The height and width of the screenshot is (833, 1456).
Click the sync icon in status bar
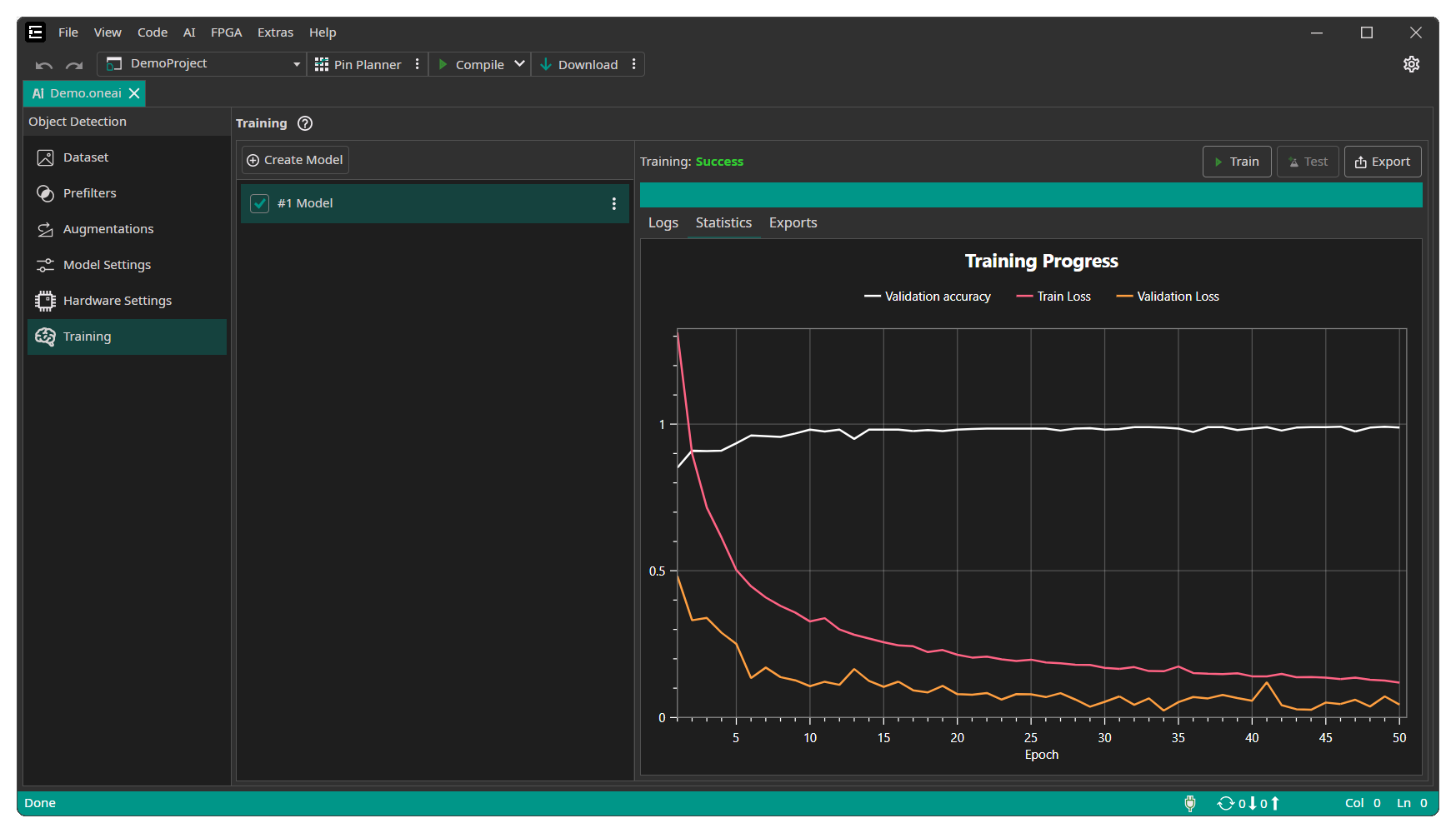coord(1225,803)
